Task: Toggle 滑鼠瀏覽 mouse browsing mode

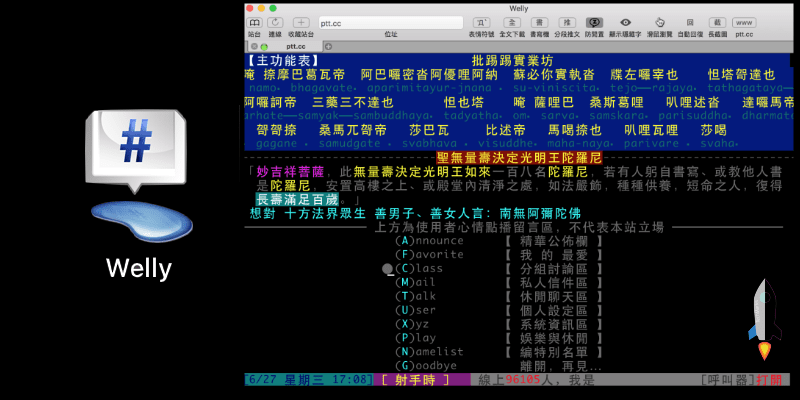Action: 660,22
